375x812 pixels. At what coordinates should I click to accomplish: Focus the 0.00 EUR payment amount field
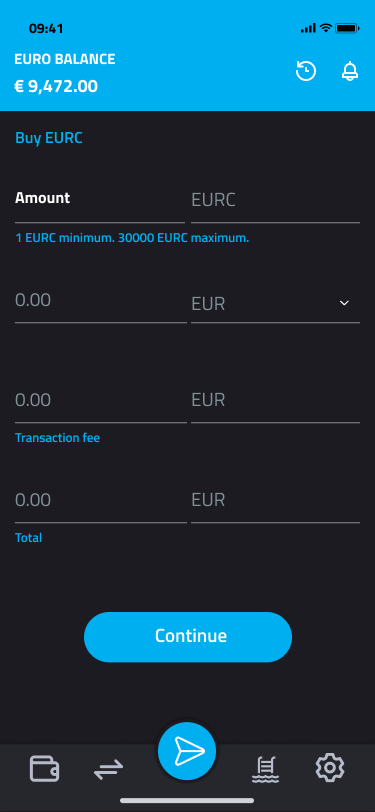(x=100, y=301)
